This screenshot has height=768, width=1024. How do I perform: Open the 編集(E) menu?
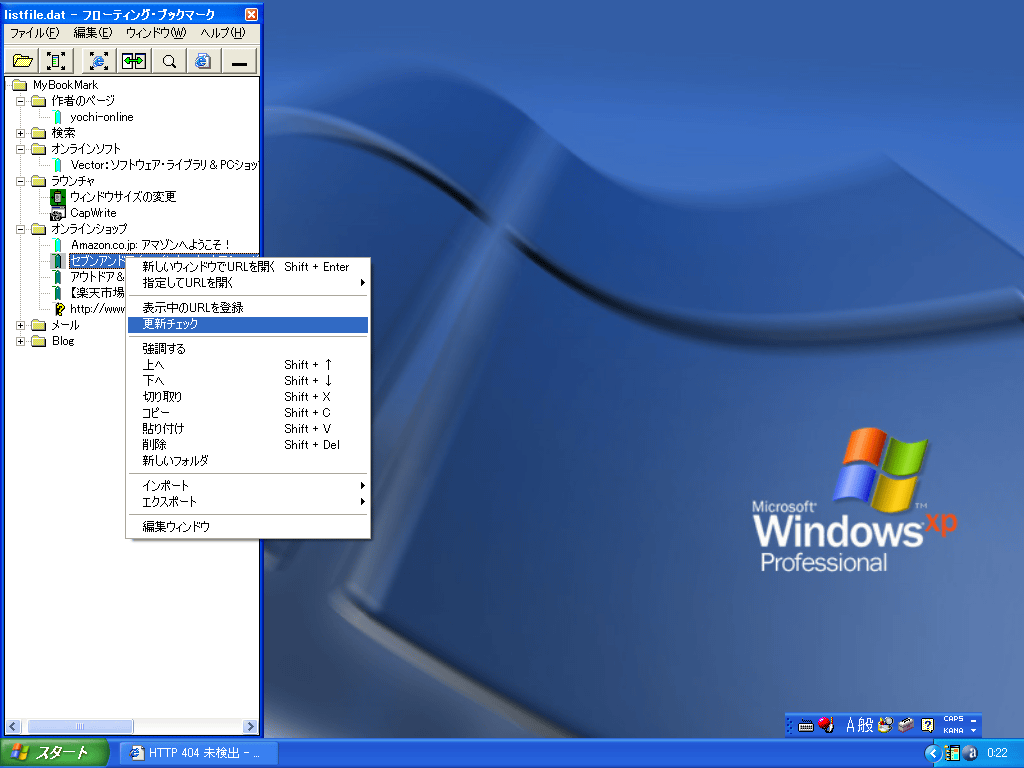(93, 33)
